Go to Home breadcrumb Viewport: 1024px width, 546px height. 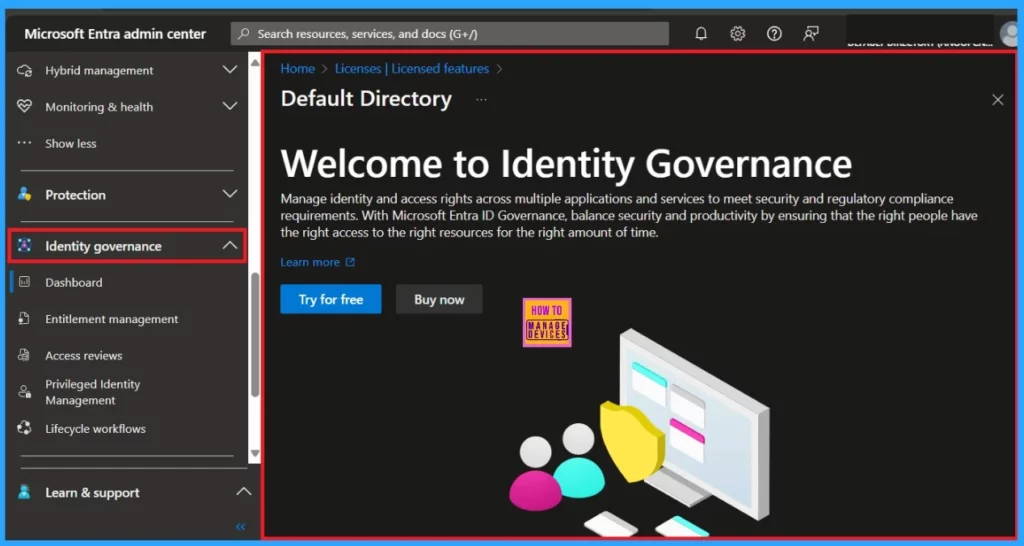coord(298,69)
